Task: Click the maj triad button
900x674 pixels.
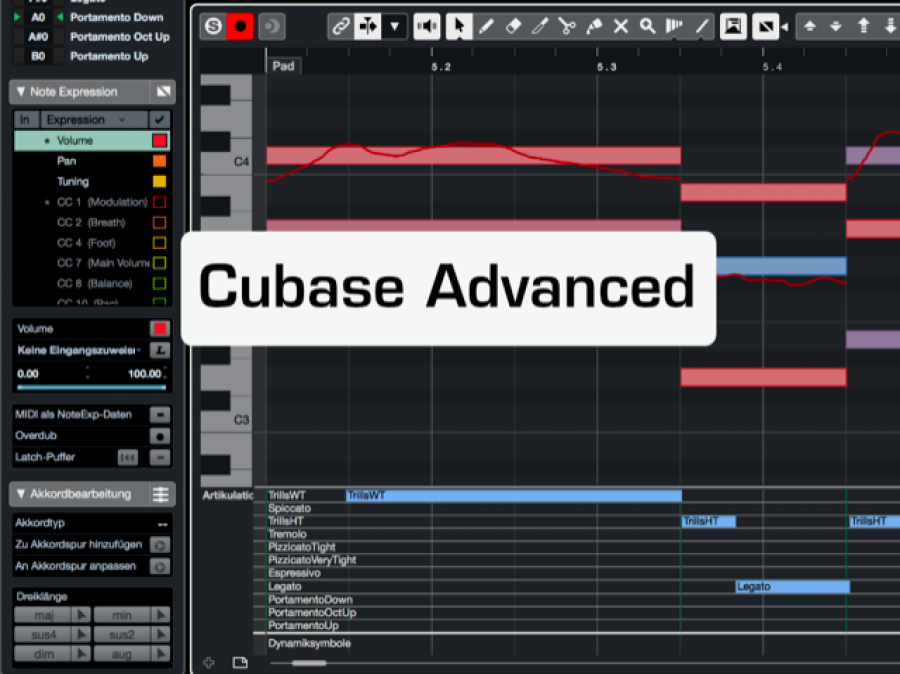Action: [44, 615]
